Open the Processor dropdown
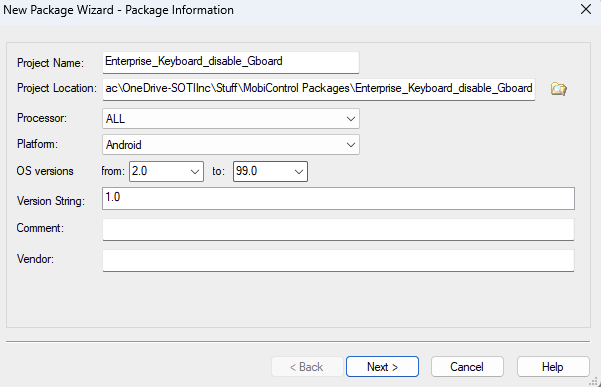The image size is (601, 387). click(231, 119)
